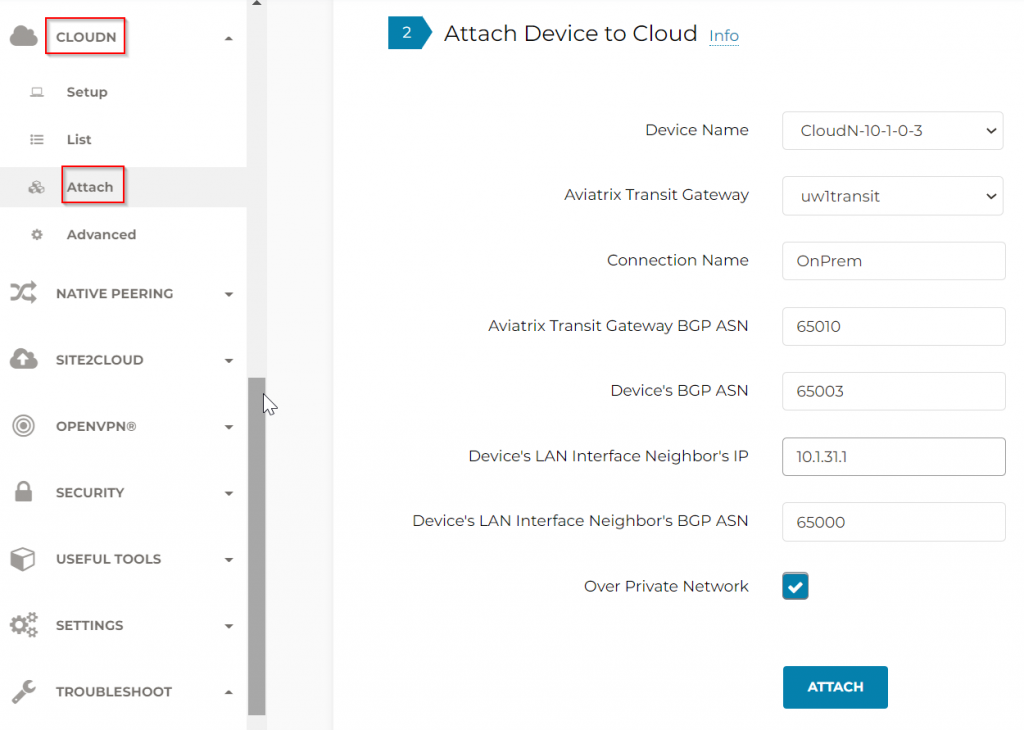Click the sidebar scrollbar thumb
The width and height of the screenshot is (1024, 730).
click(x=257, y=546)
